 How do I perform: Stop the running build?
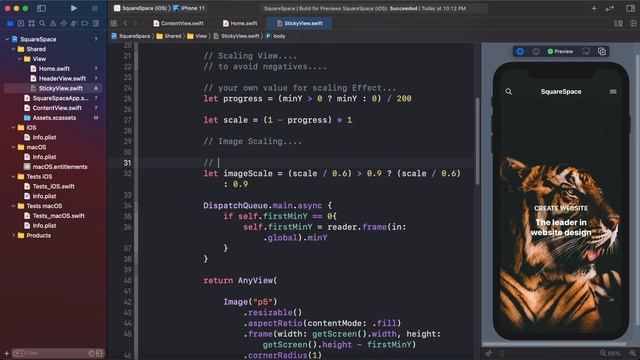tap(95, 8)
